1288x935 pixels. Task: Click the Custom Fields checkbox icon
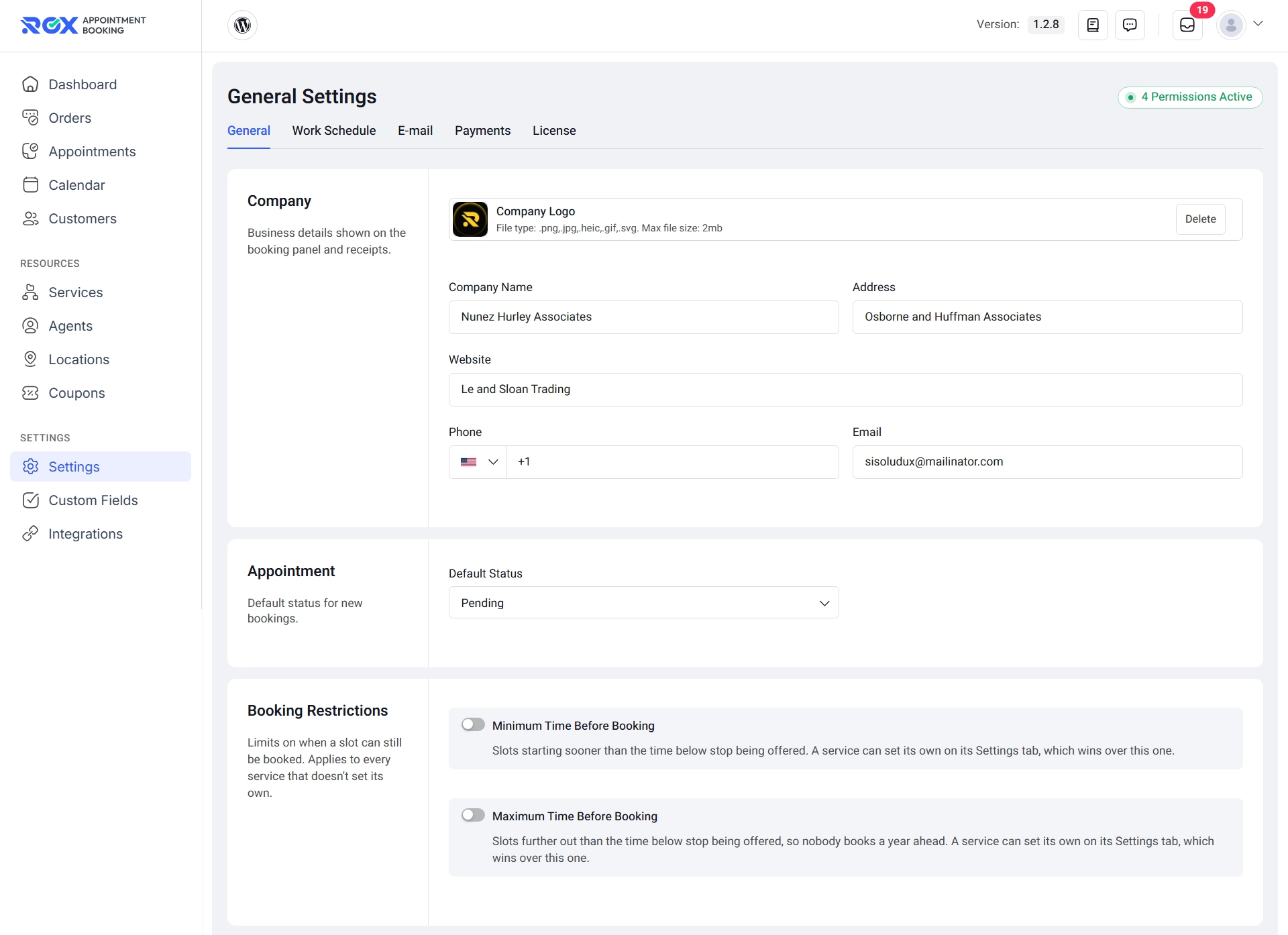(30, 500)
